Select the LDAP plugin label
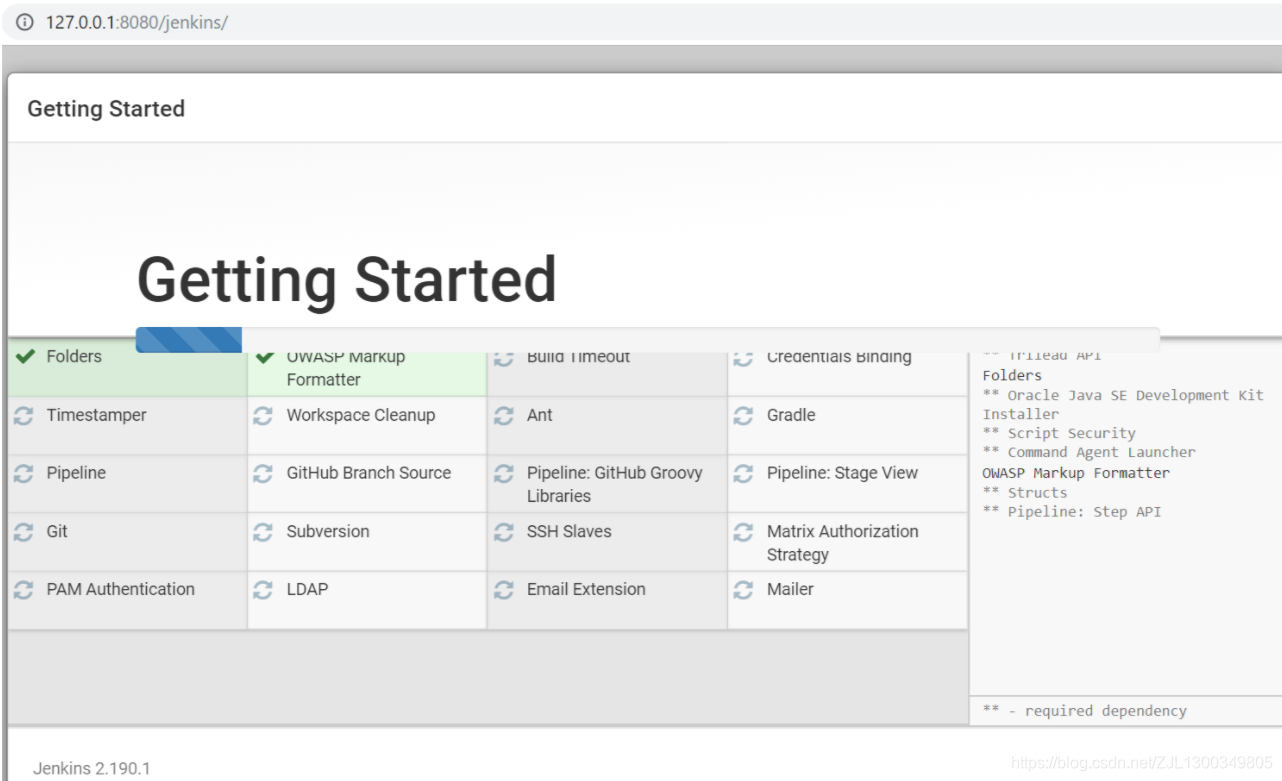Viewport: 1282px width, 781px height. click(x=307, y=589)
